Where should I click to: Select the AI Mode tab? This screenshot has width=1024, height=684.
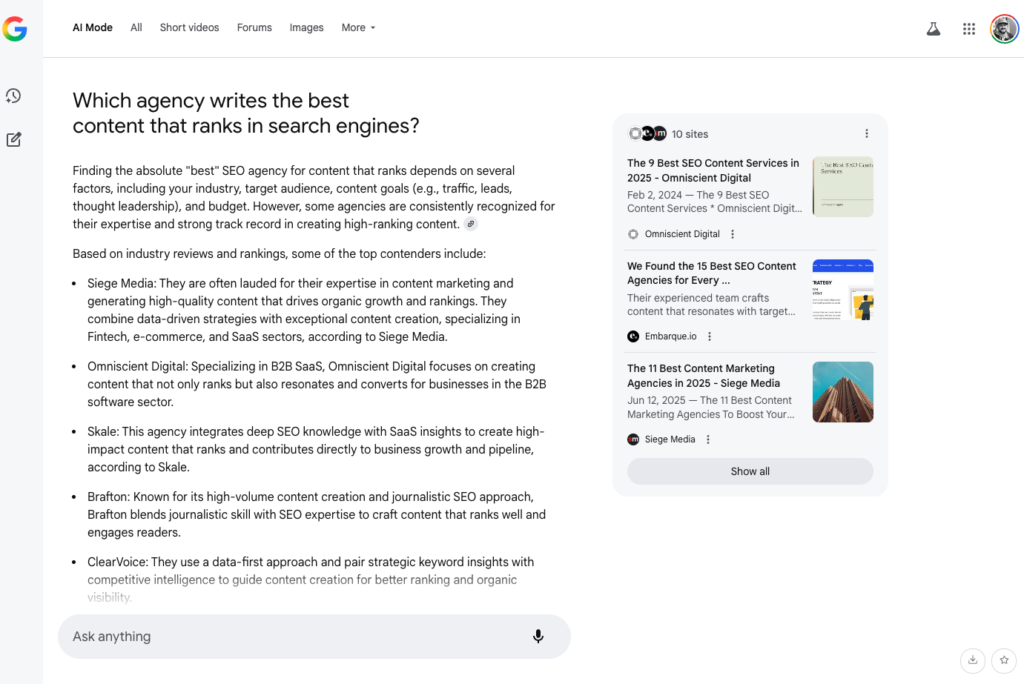tap(92, 27)
